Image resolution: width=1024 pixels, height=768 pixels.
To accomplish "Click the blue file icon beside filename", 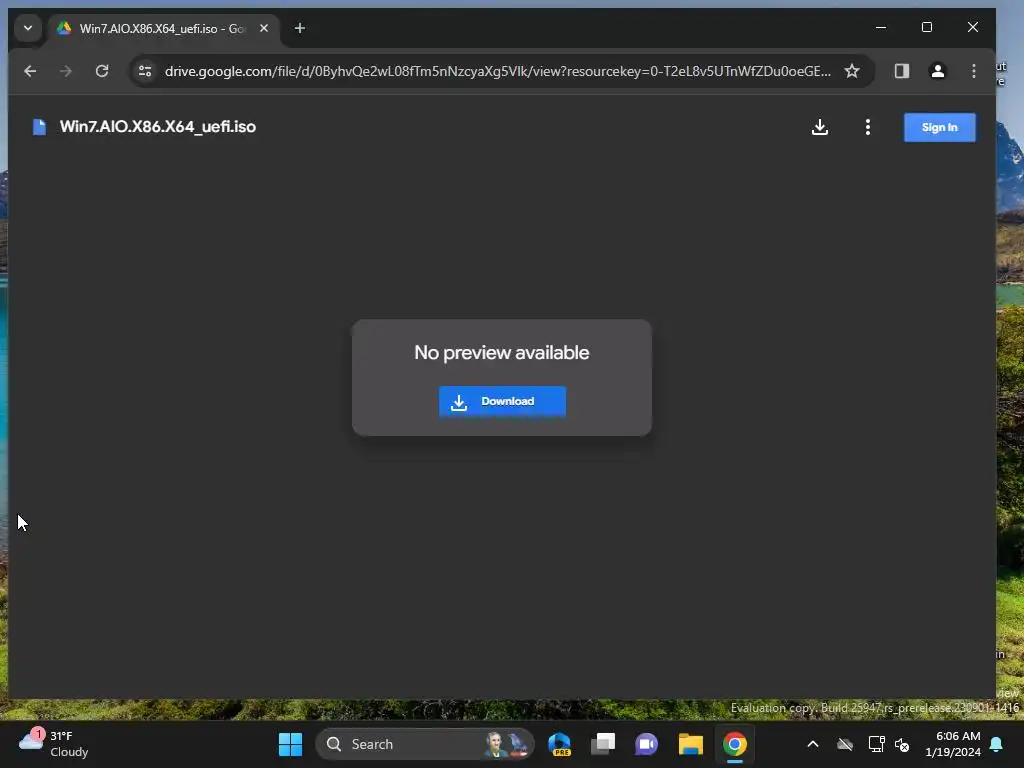I will [39, 127].
